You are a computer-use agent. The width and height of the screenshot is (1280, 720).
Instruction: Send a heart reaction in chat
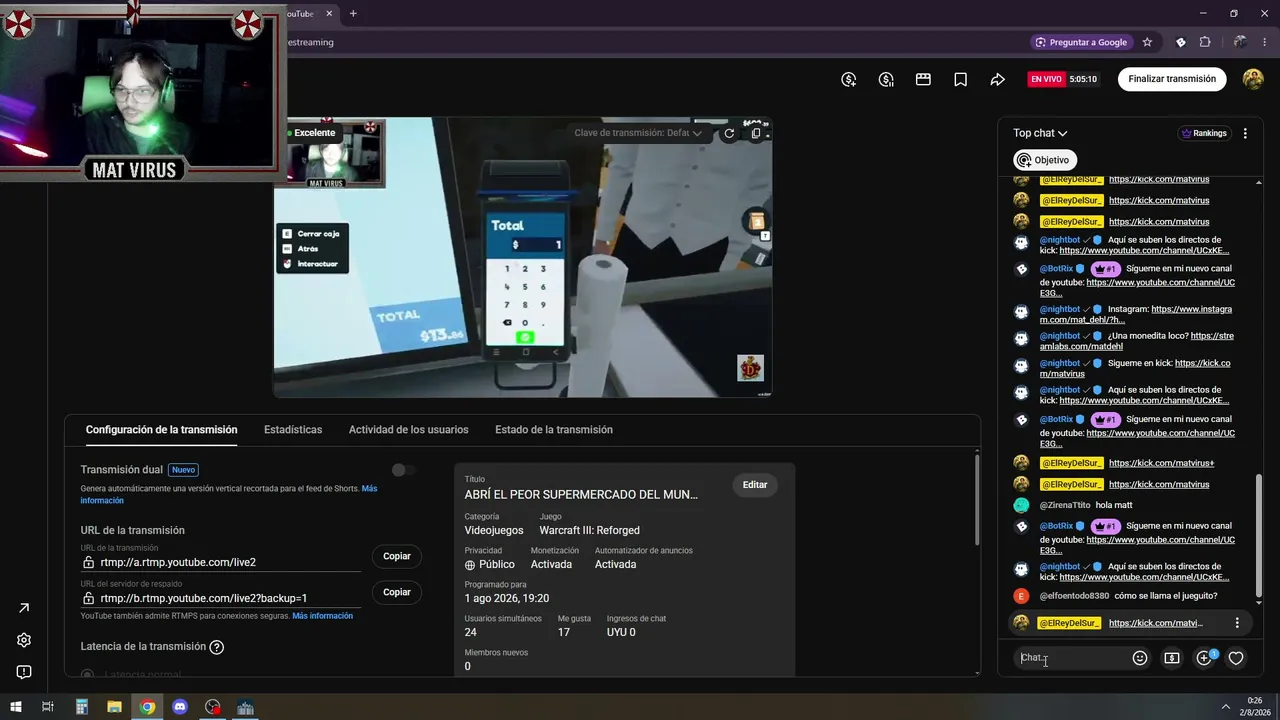[x=1236, y=658]
